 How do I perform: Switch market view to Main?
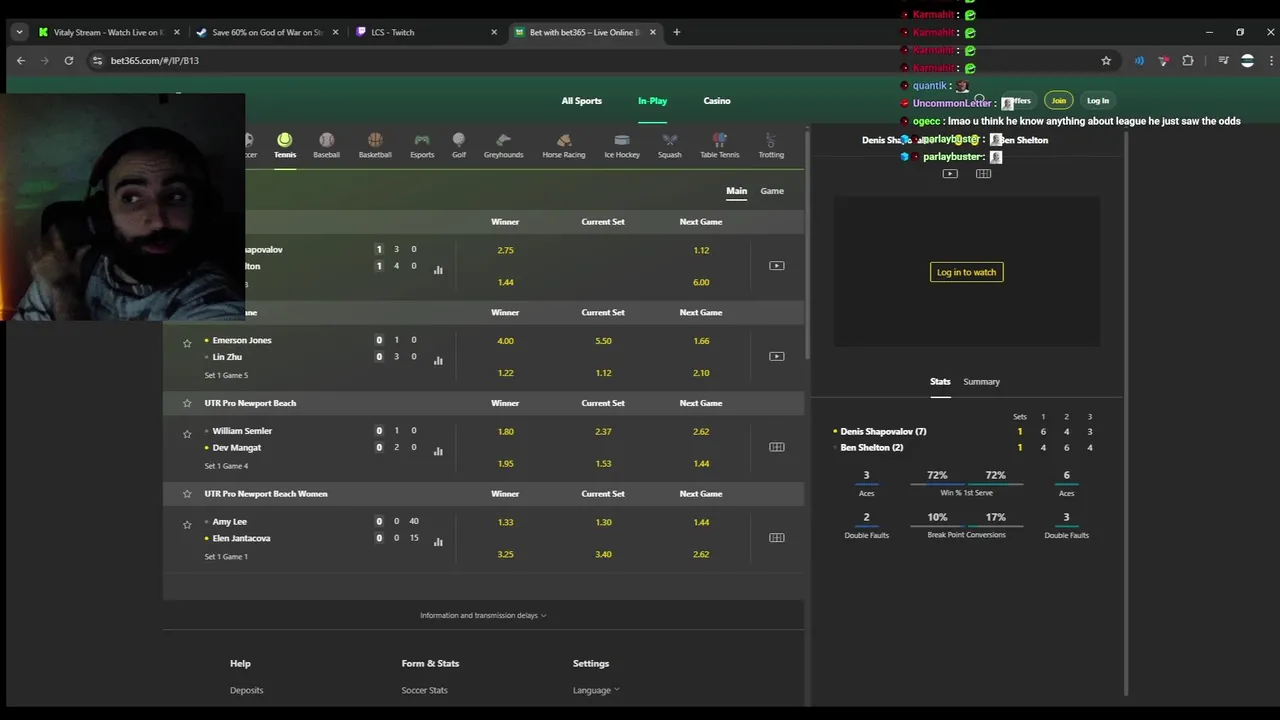pyautogui.click(x=736, y=191)
